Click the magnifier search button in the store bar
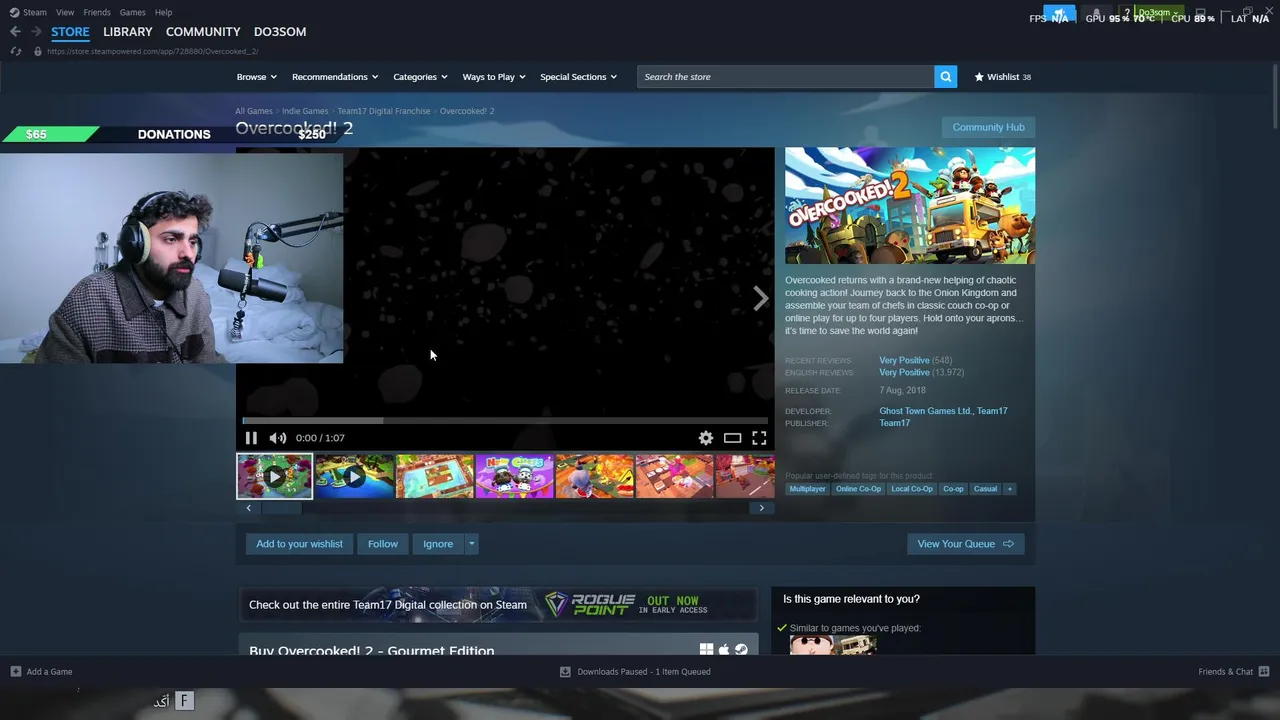The image size is (1280, 720). (x=945, y=77)
